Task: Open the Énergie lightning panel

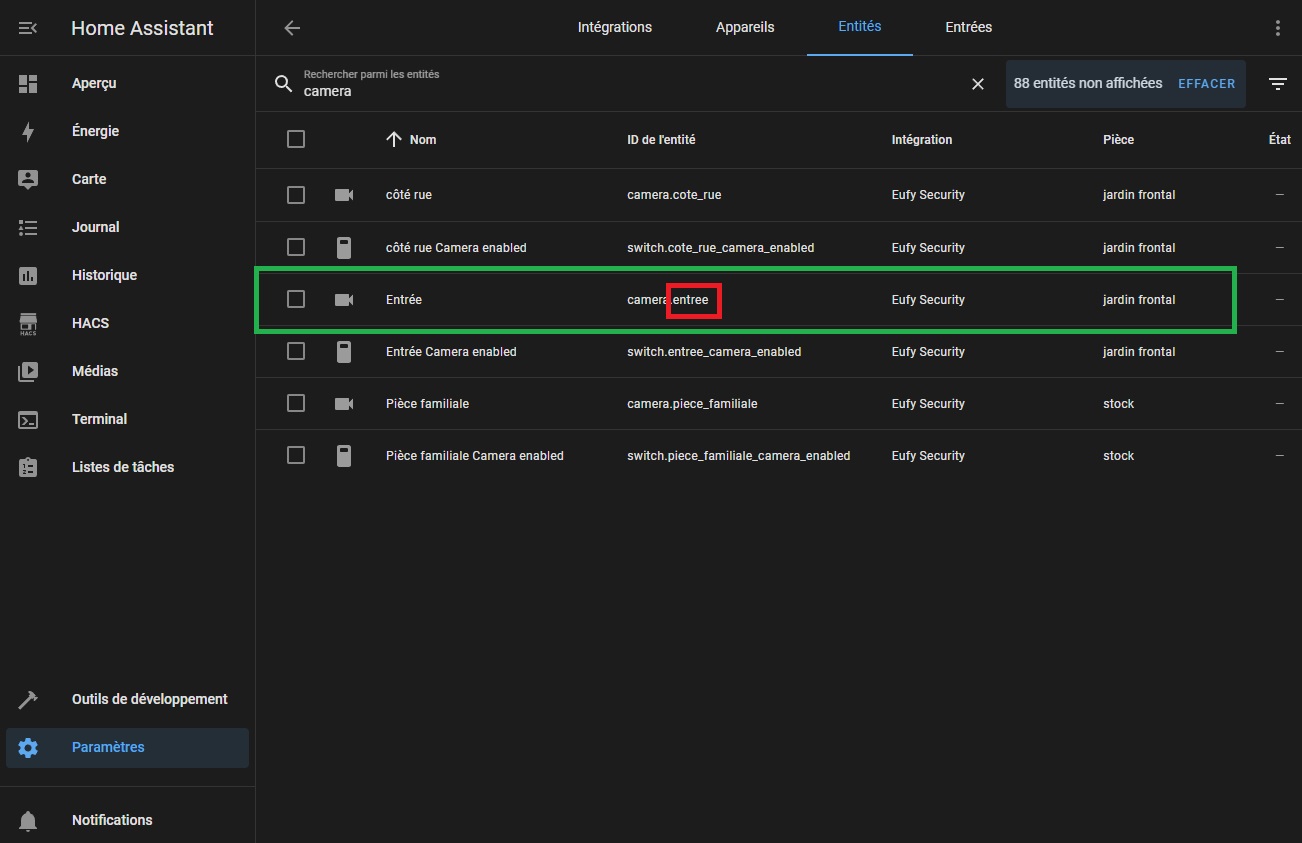Action: click(28, 131)
